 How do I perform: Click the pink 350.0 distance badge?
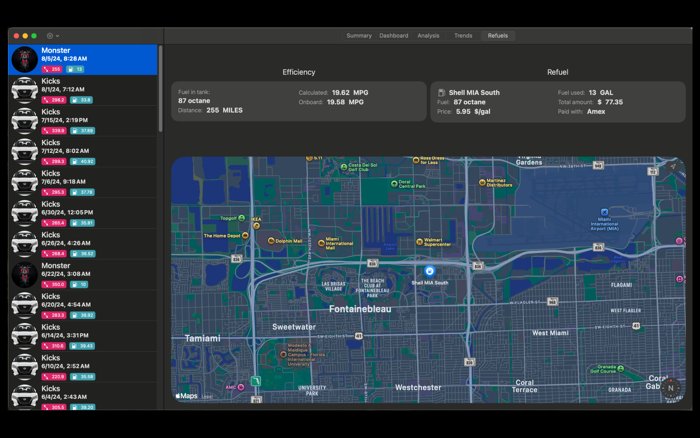(x=54, y=285)
